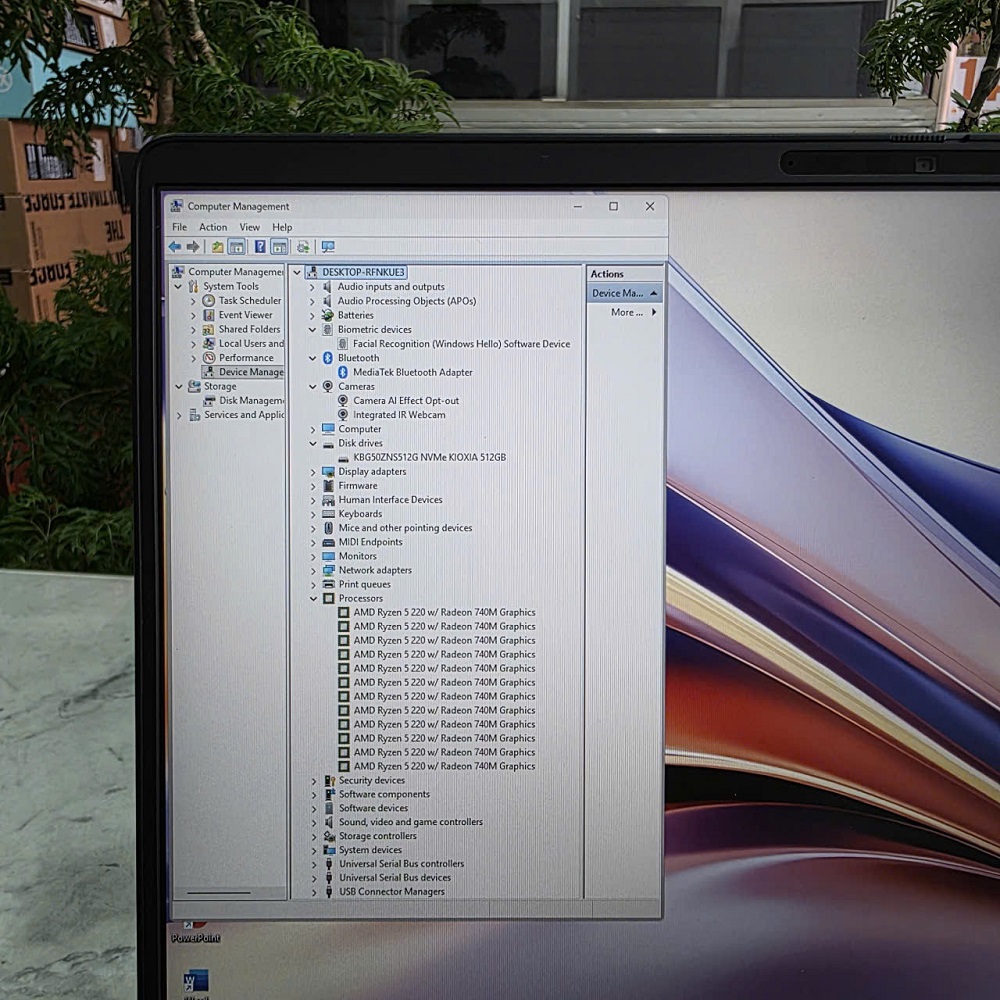The width and height of the screenshot is (1000, 1000).
Task: Collapse the Device Manager actions header
Action: click(653, 293)
